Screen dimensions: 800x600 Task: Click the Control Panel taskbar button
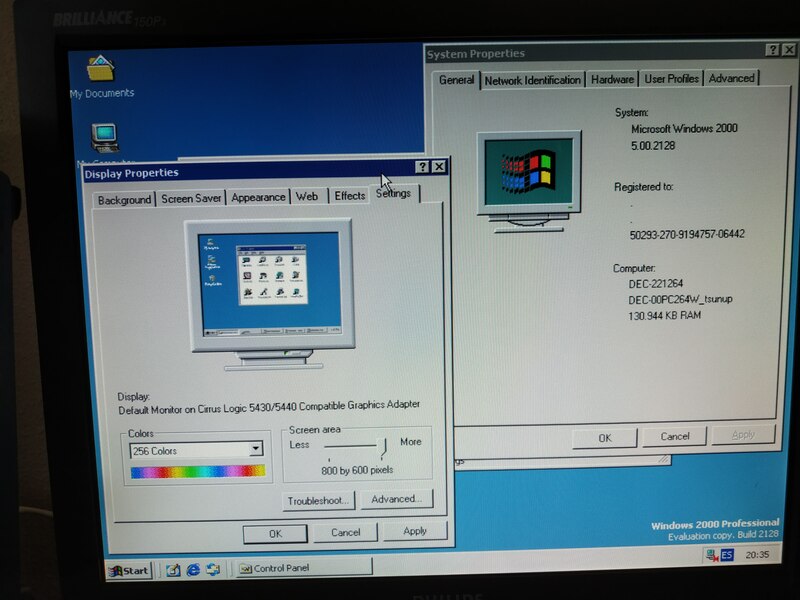304,568
